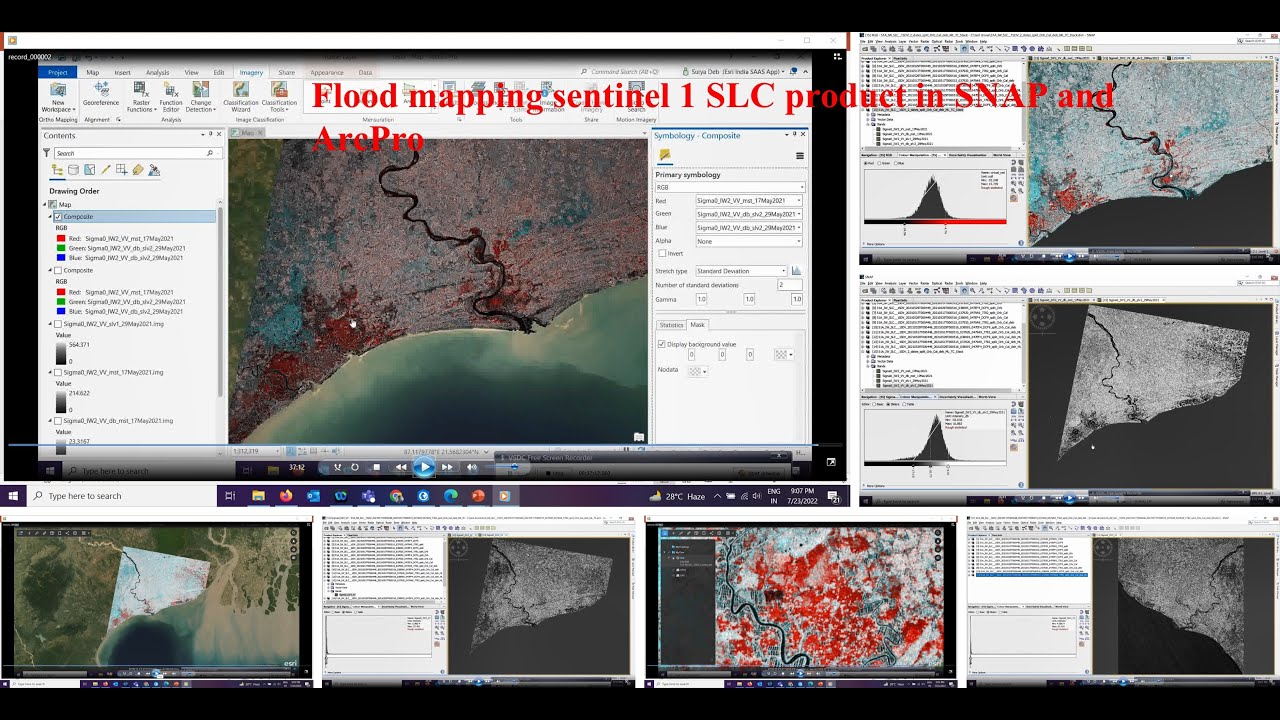
Task: Select List By Snapping icon
Action: click(121, 170)
